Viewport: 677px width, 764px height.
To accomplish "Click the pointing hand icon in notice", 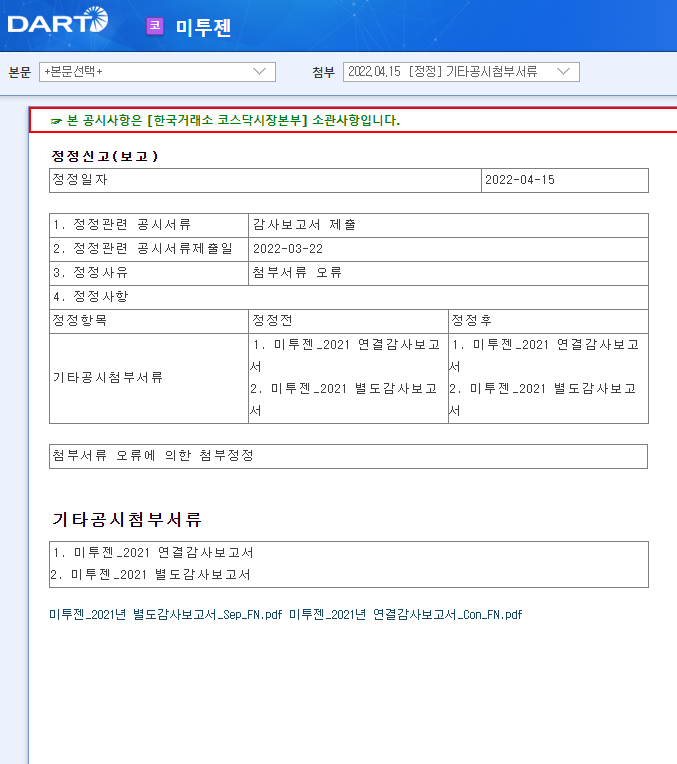I will 57,121.
